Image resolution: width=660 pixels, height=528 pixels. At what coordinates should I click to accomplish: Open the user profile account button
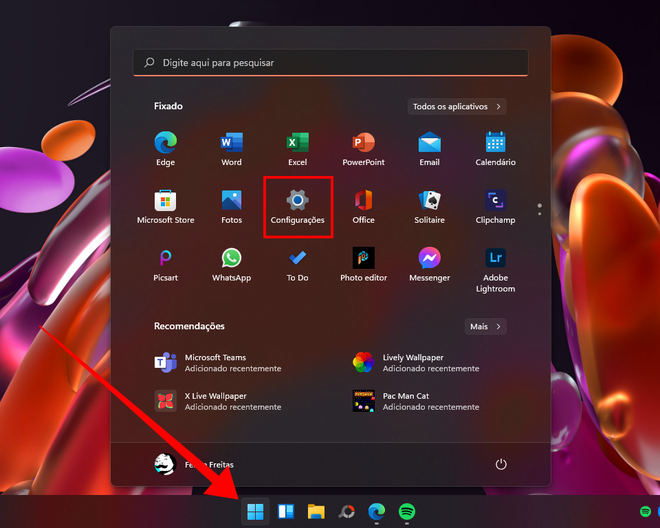(194, 464)
